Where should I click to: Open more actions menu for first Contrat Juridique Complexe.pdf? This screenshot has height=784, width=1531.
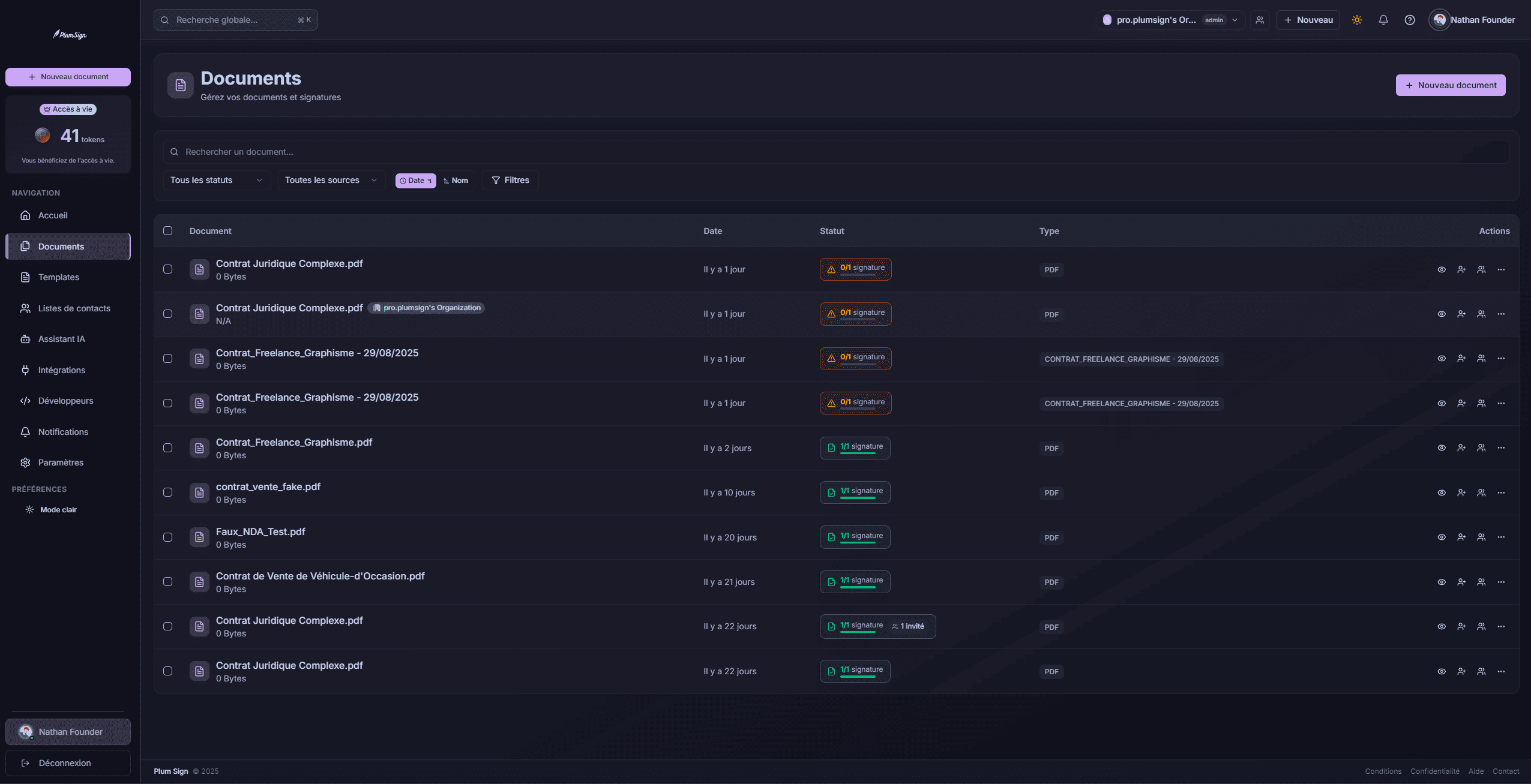[x=1501, y=270]
